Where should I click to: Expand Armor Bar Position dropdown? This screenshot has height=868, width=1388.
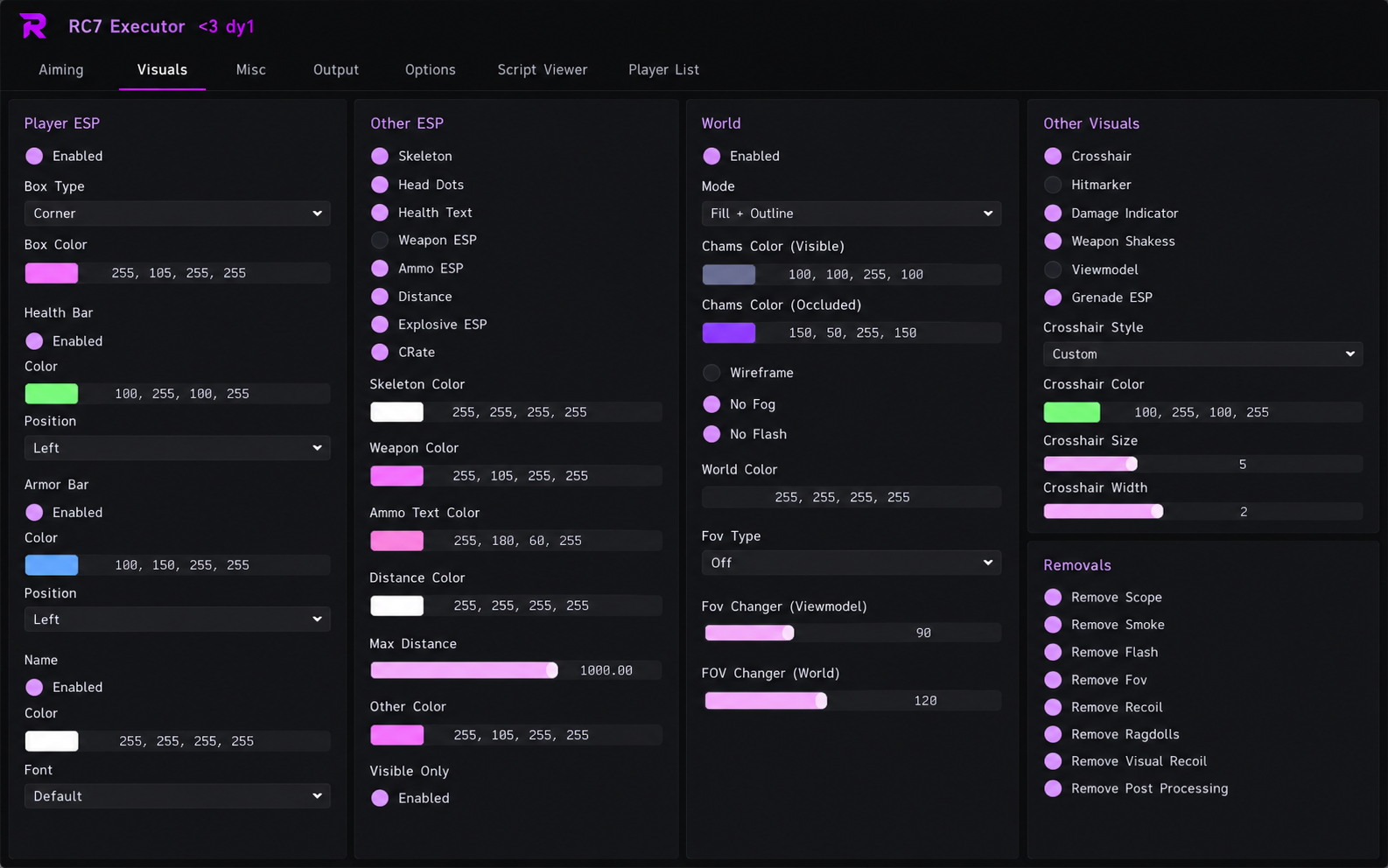coord(177,619)
